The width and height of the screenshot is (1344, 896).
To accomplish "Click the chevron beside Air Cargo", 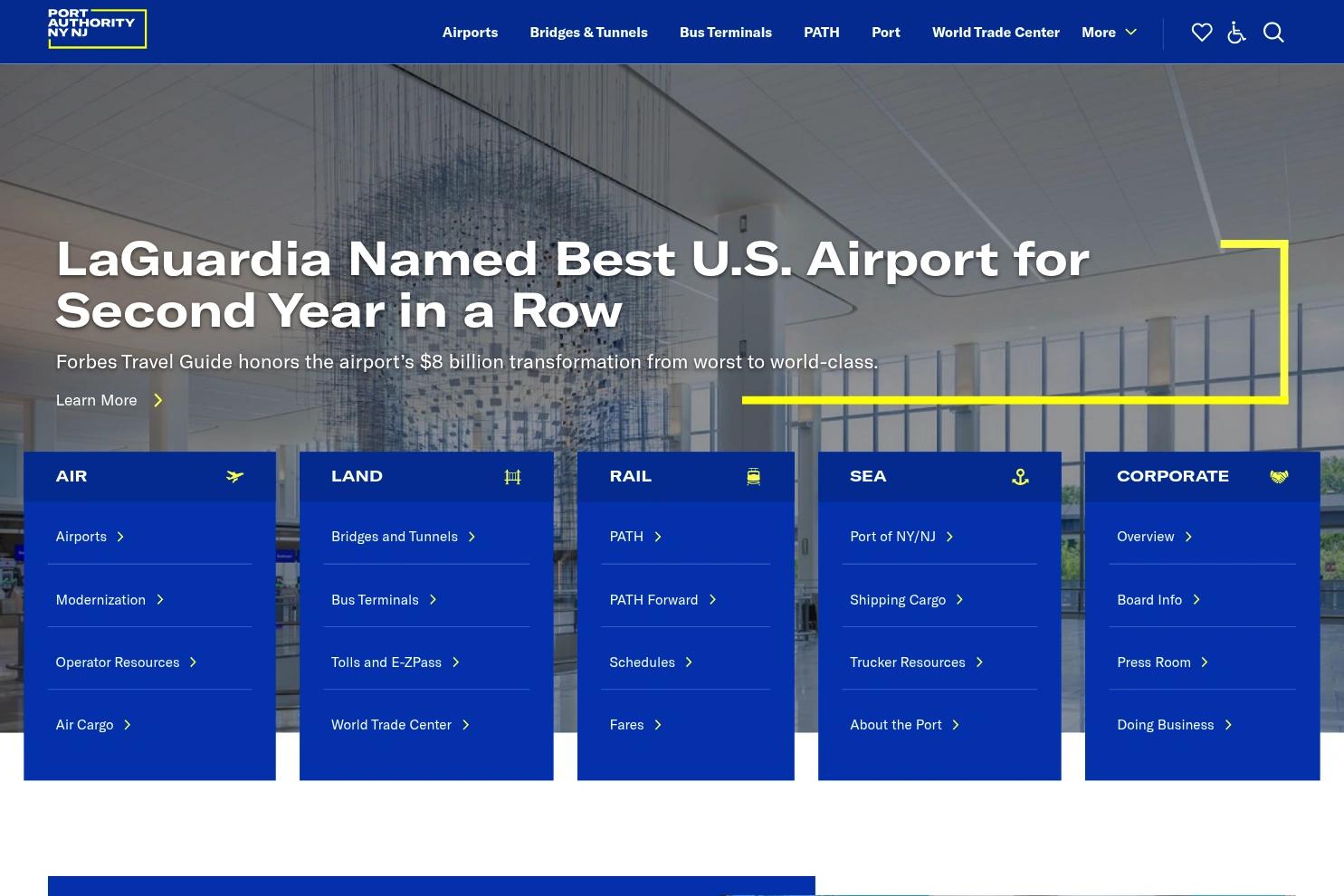I will pyautogui.click(x=128, y=725).
